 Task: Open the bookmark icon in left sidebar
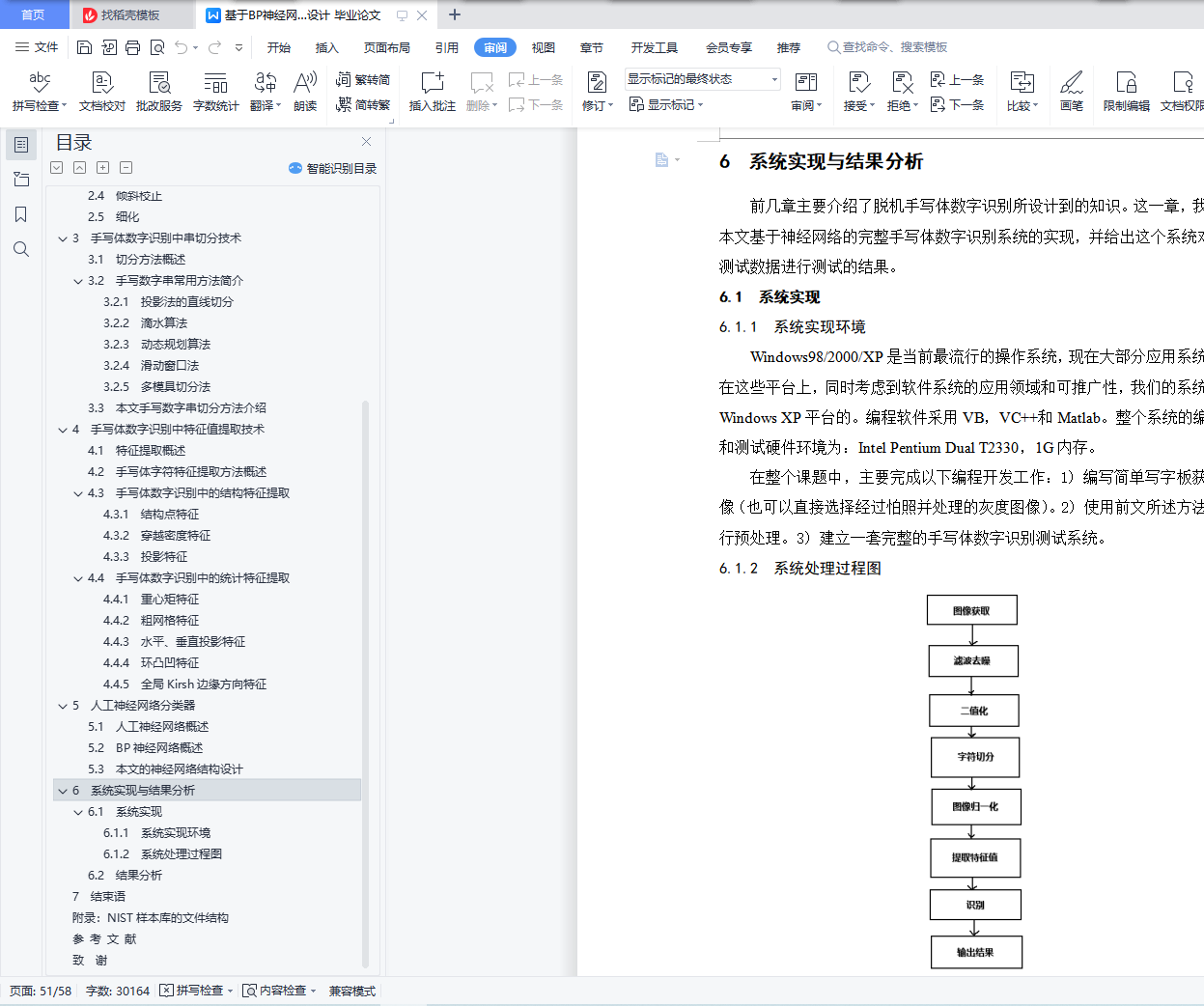coord(21,214)
